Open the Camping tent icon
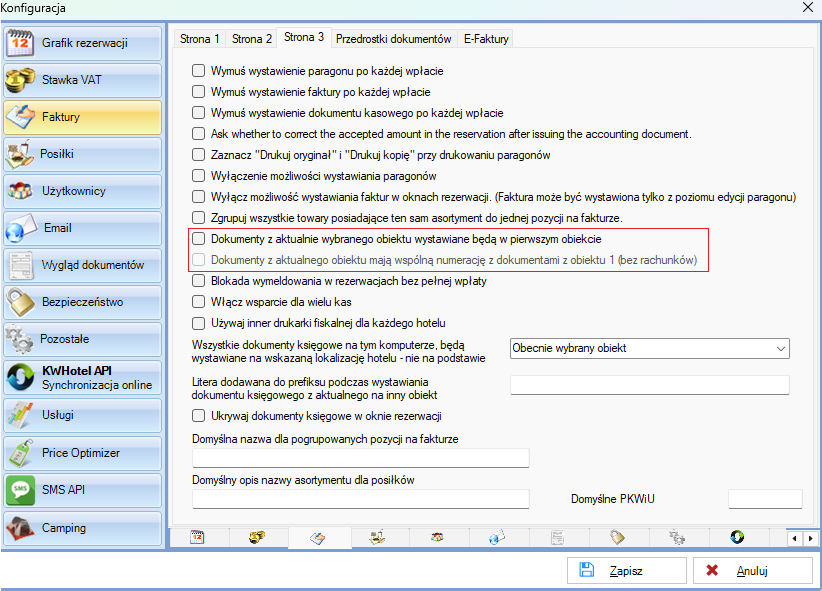This screenshot has height=591, width=822. tap(21, 527)
